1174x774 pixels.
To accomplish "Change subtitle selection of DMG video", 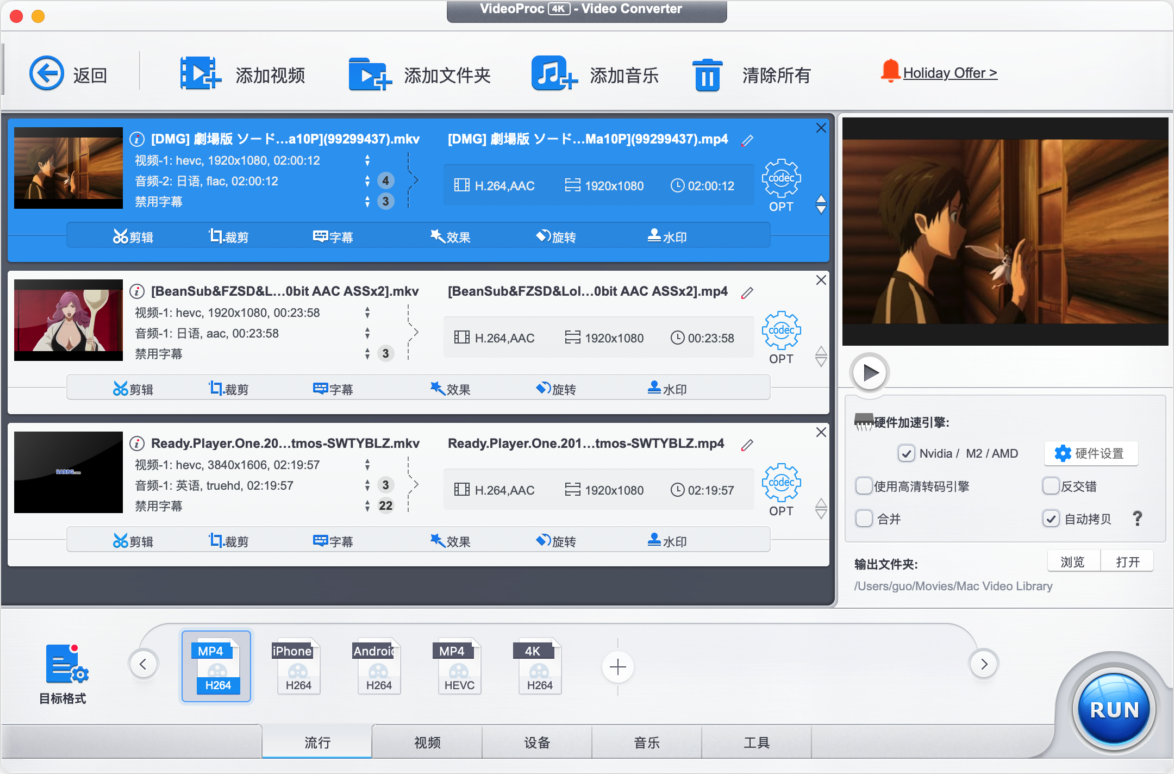I will pos(367,201).
